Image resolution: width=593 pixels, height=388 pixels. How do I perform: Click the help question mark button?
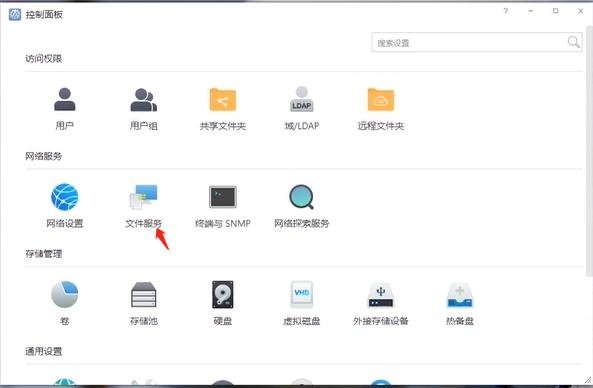(506, 11)
